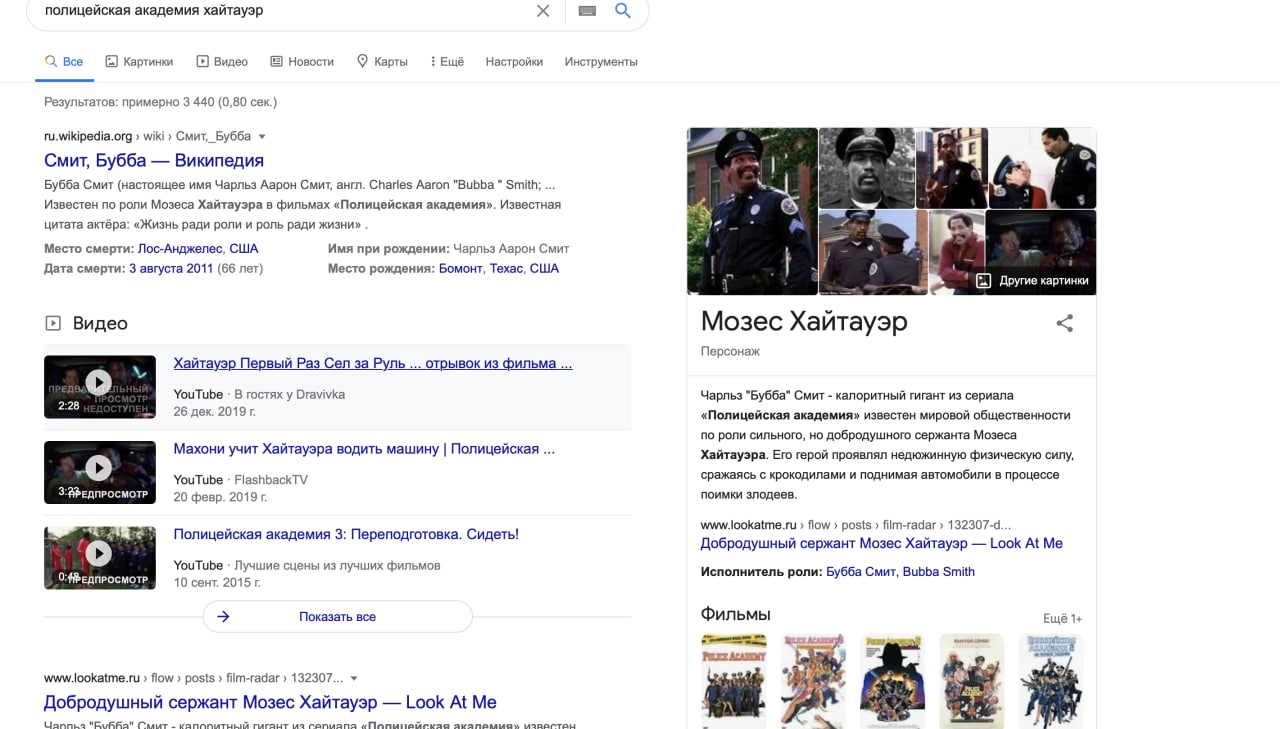Screen dimensions: 1280x729
Task: Click the Показать все videos button
Action: (337, 617)
